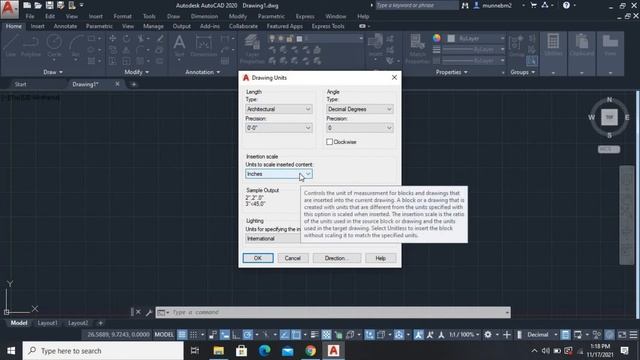This screenshot has width=640, height=360.
Task: Open the Utilities panel icon
Action: click(x=553, y=46)
